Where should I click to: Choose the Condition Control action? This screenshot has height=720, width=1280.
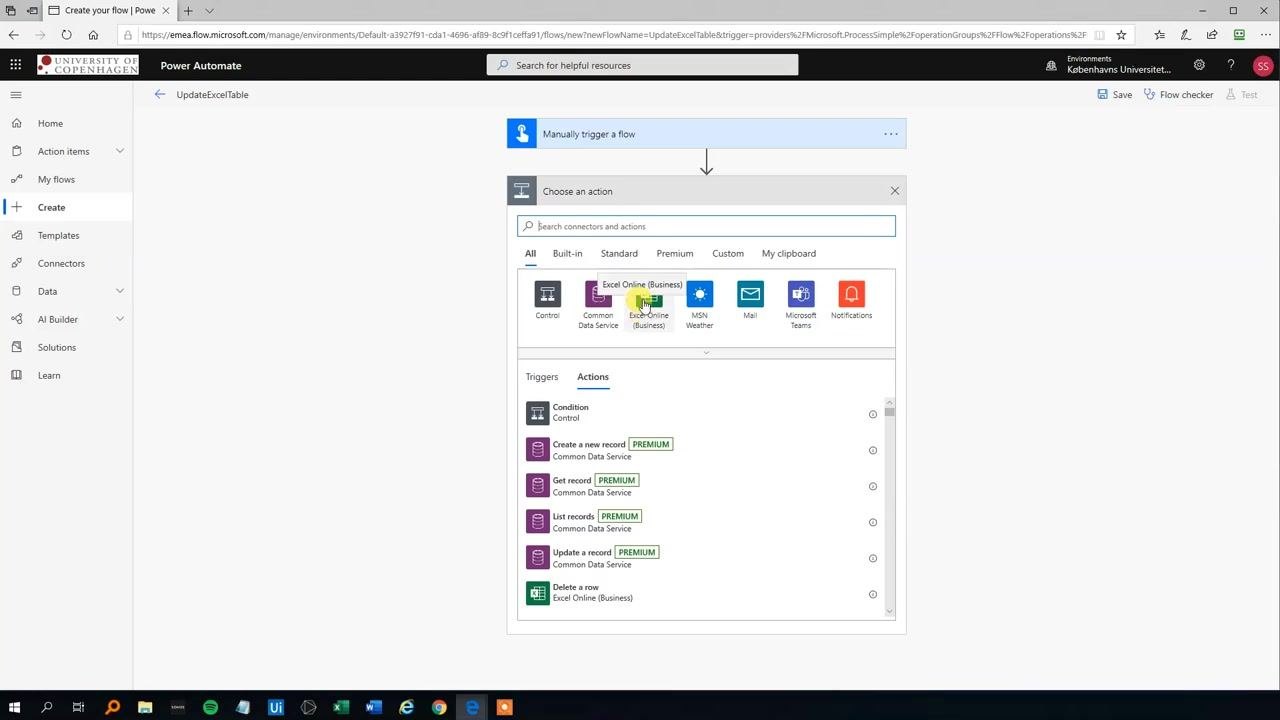point(700,413)
